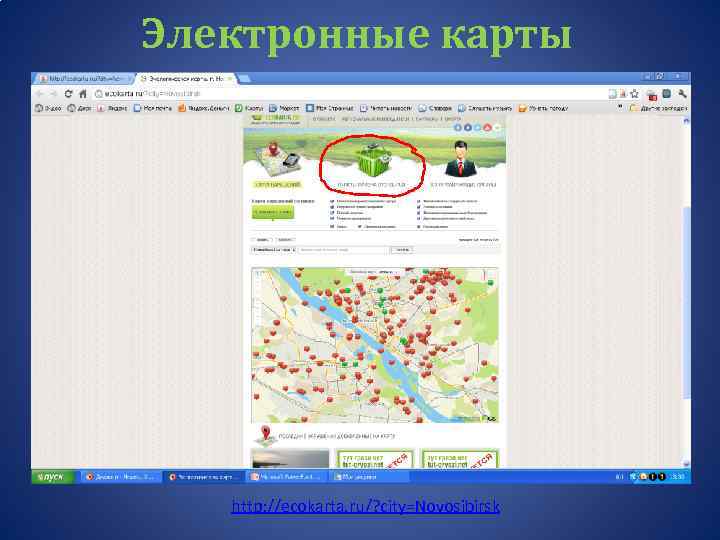Open the Пуск start menu

click(53, 477)
